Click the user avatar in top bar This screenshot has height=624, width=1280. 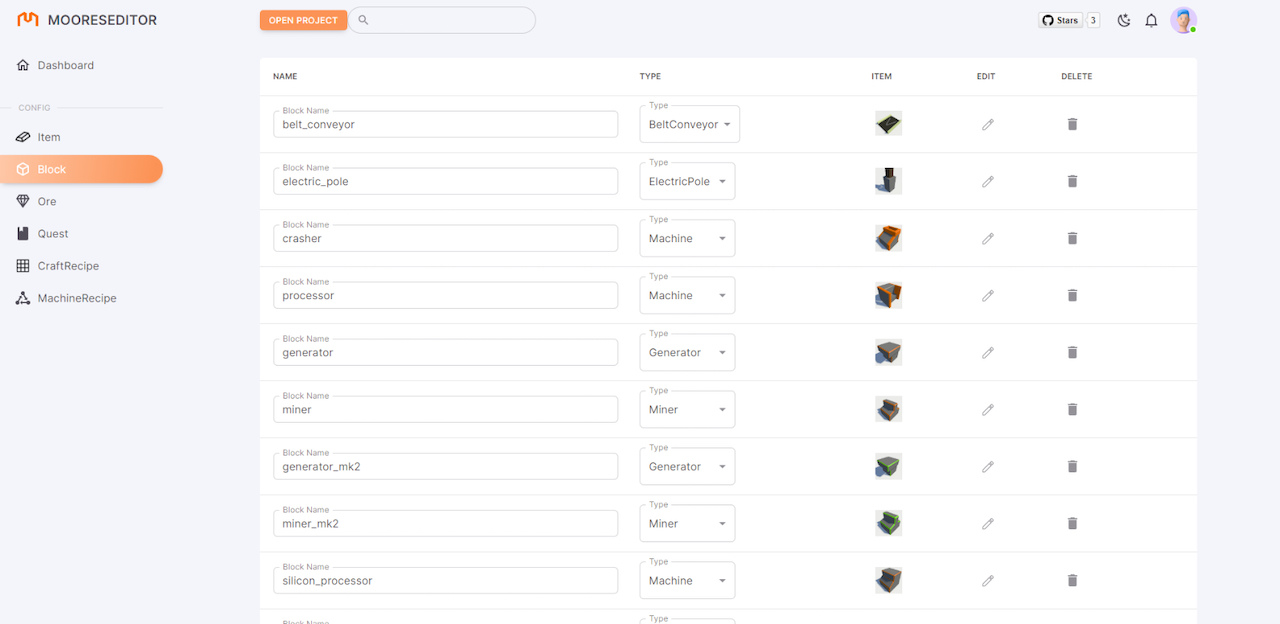pos(1183,20)
